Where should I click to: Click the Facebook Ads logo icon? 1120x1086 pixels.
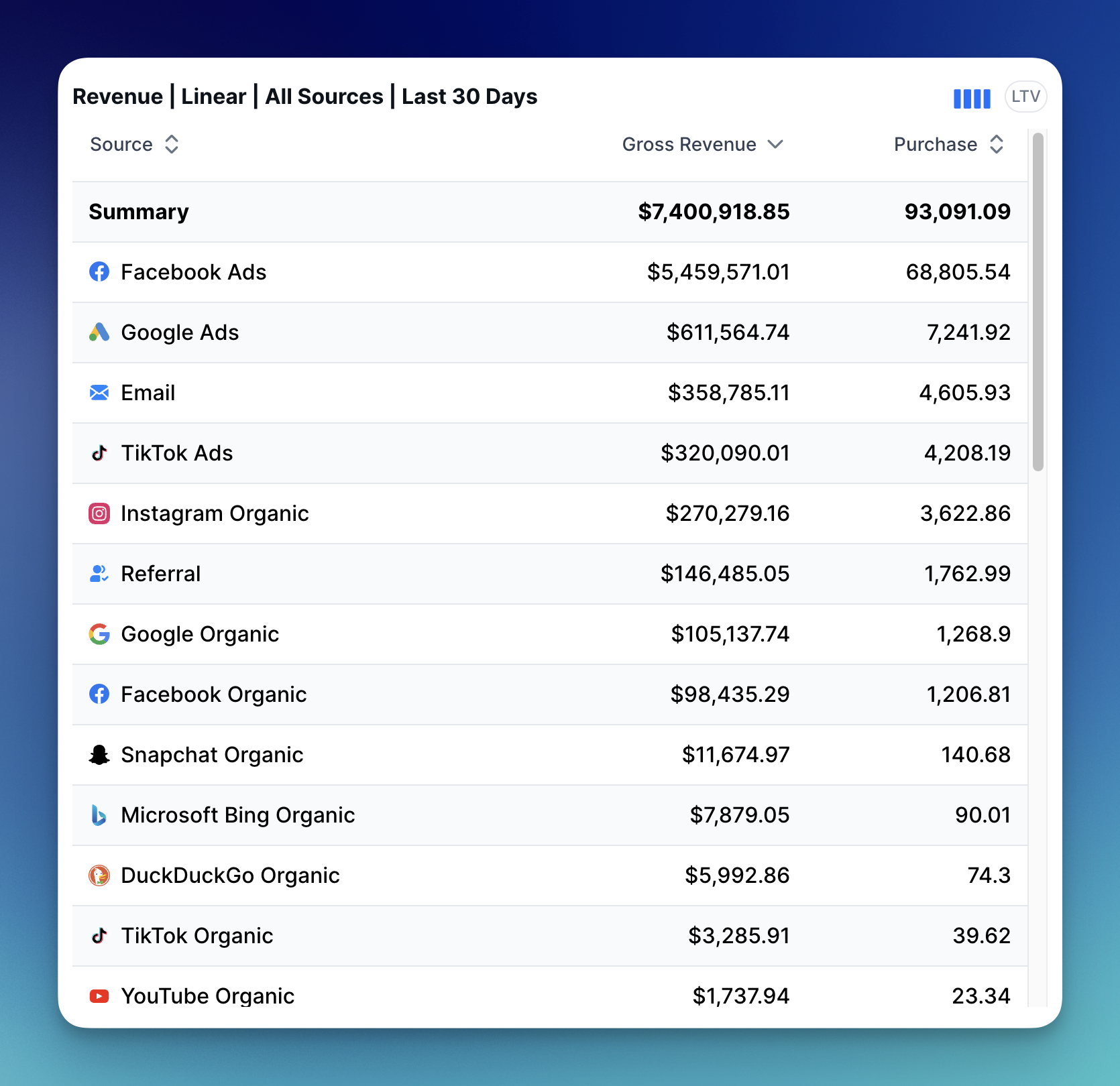pos(99,271)
